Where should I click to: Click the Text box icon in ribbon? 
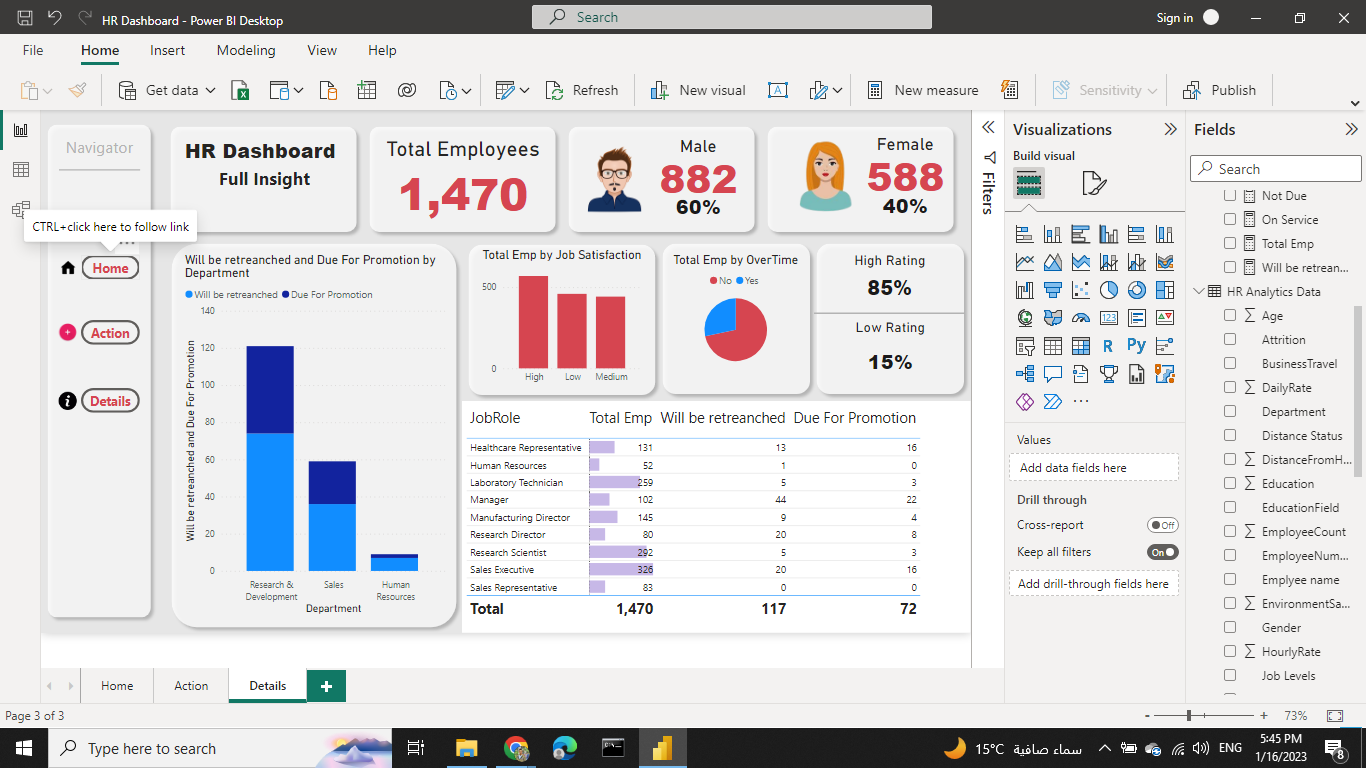pos(777,90)
